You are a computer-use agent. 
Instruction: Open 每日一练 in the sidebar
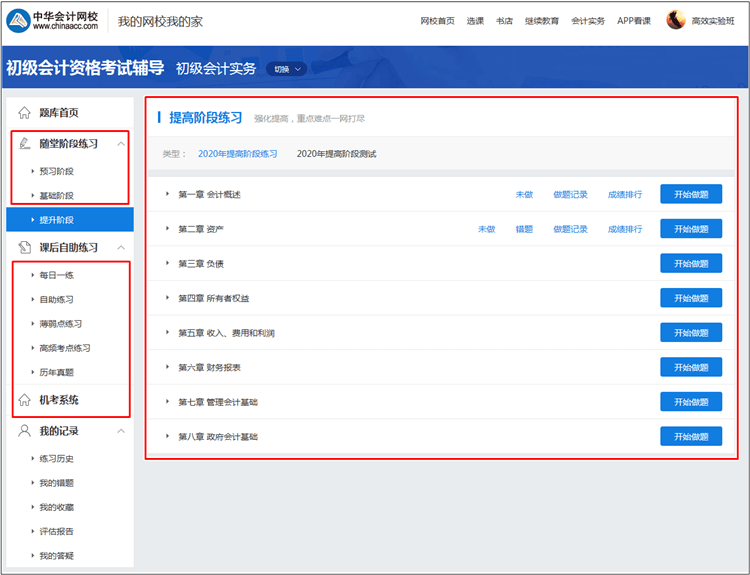click(x=56, y=275)
